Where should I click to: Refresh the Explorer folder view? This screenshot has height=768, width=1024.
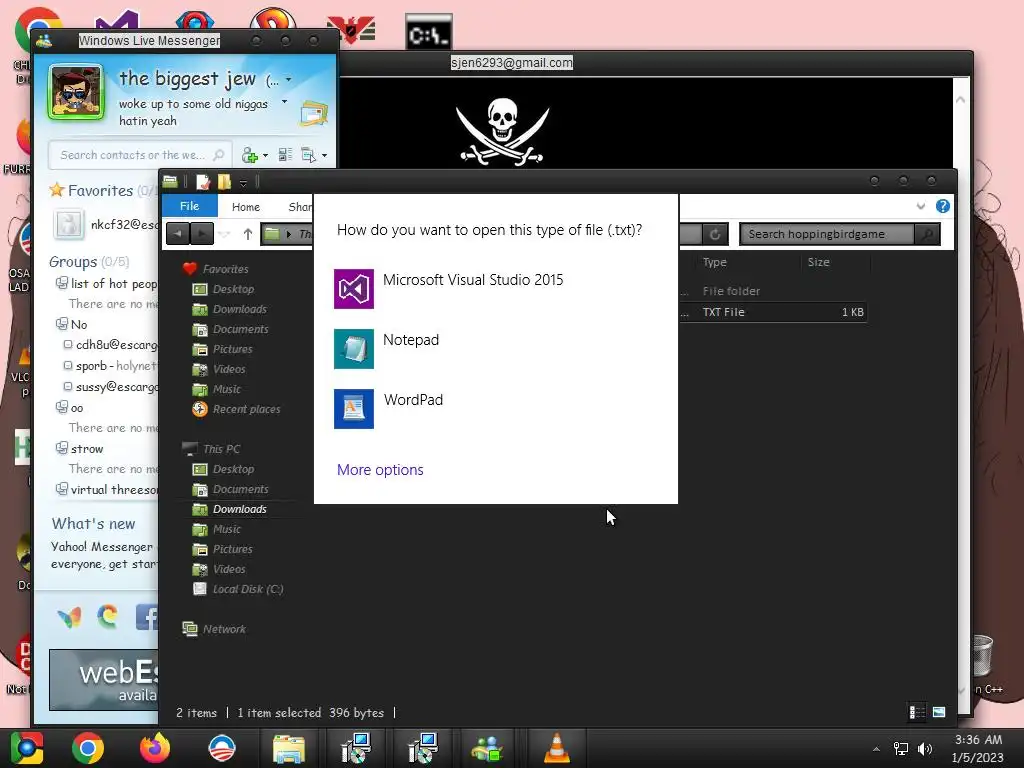tap(715, 234)
